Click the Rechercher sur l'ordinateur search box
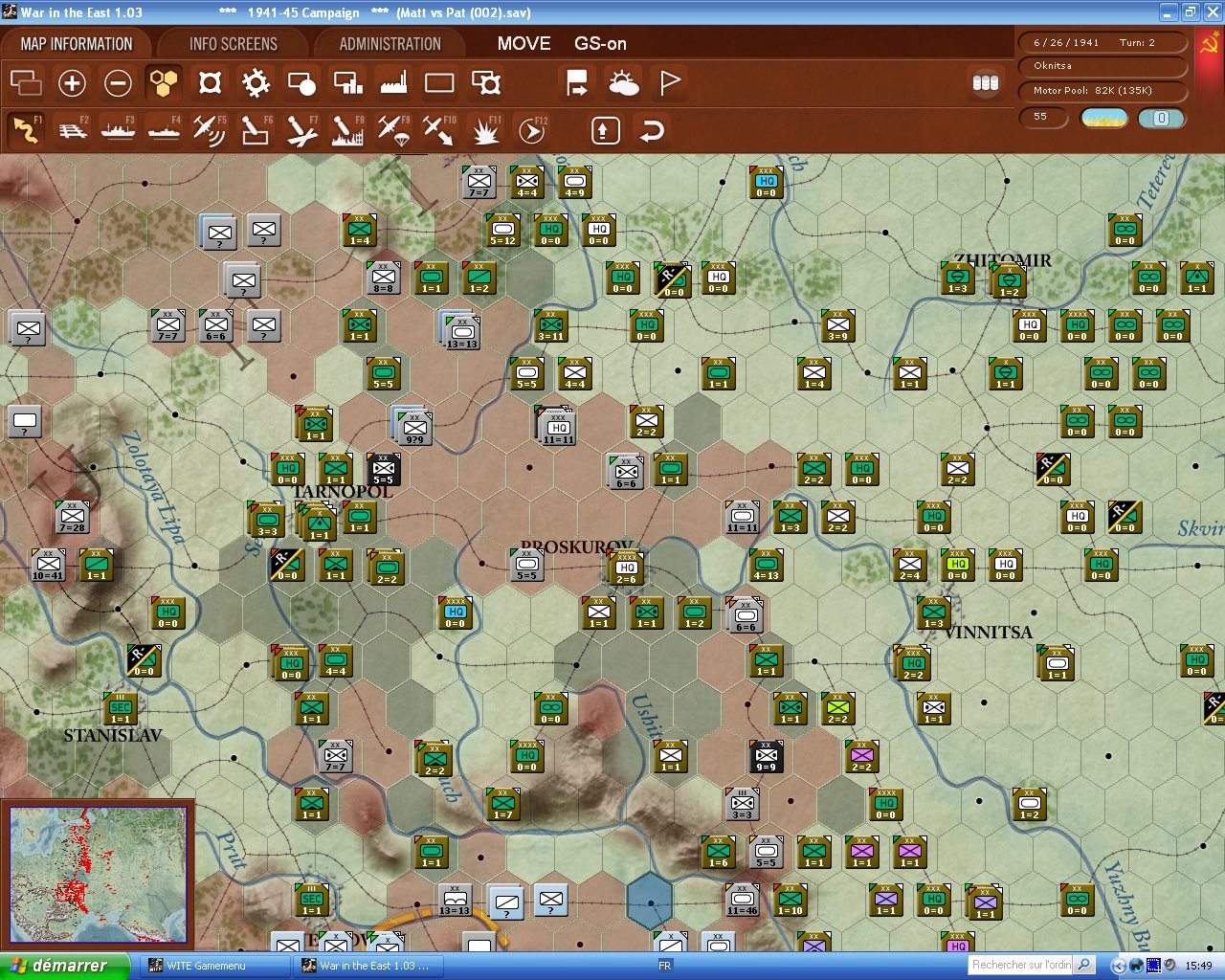 tap(1020, 965)
